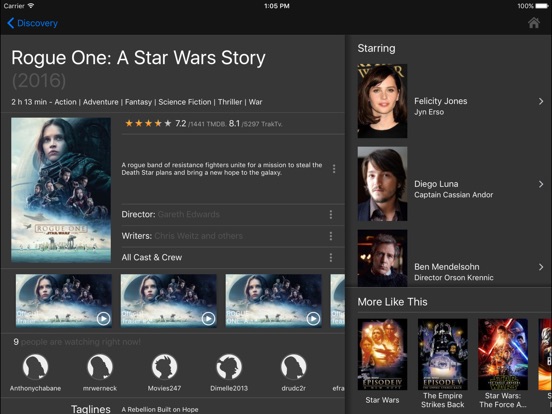Open Ben Mendelsohn chevron
Viewport: 552px width, 414px height.
pos(541,267)
